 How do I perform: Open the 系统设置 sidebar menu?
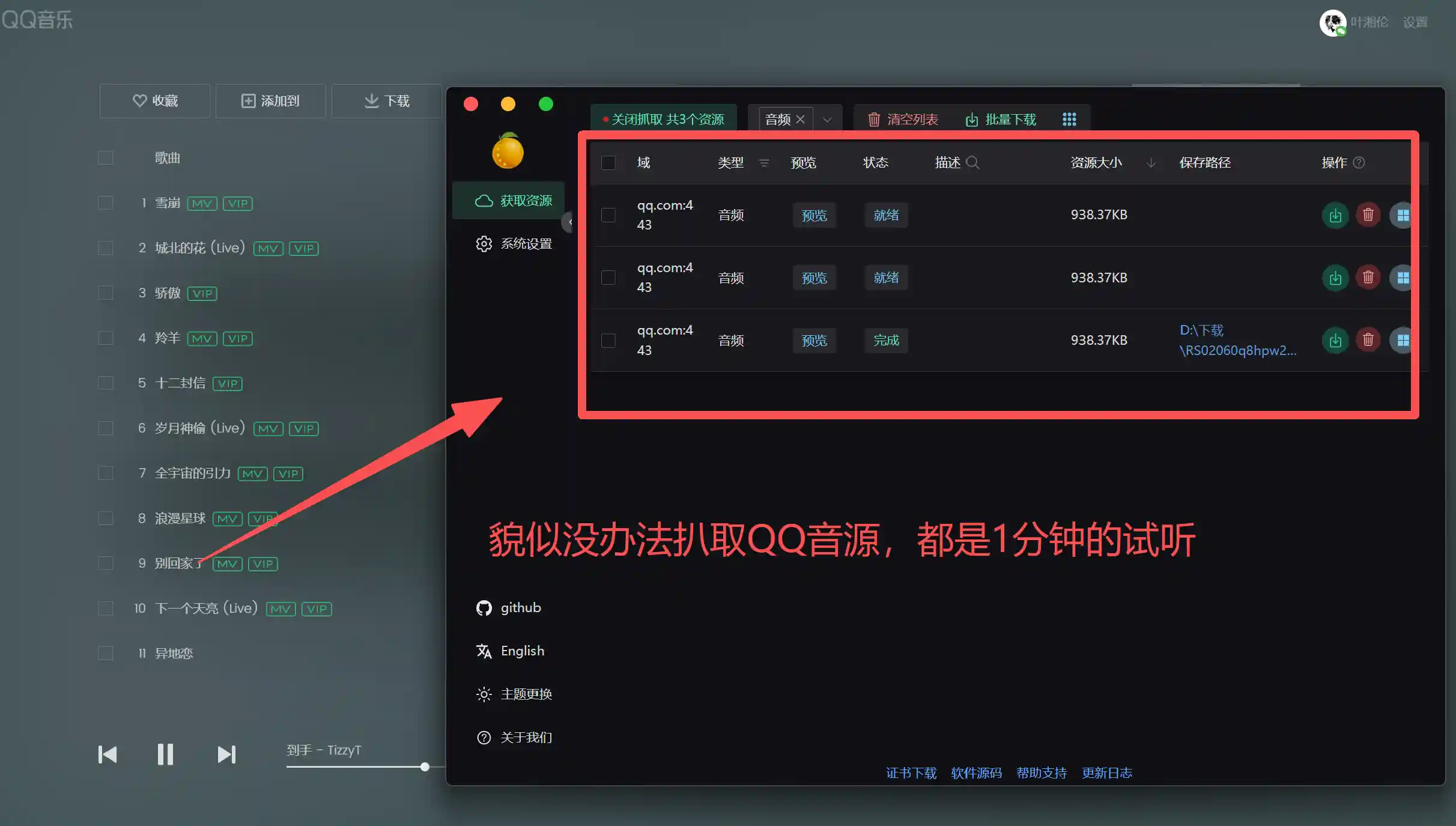click(x=514, y=244)
